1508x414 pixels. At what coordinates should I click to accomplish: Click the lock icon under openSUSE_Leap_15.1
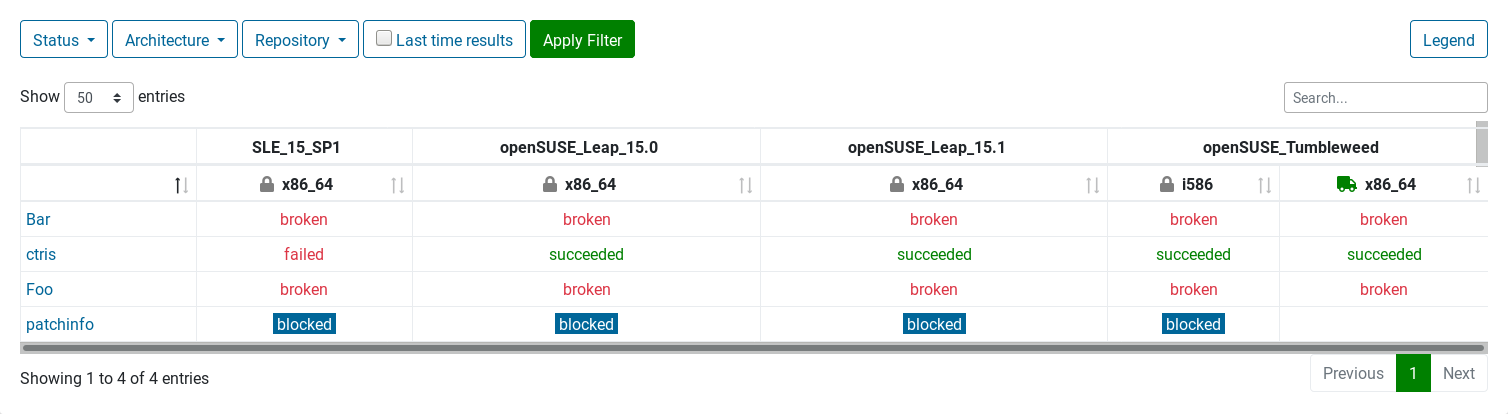point(896,184)
